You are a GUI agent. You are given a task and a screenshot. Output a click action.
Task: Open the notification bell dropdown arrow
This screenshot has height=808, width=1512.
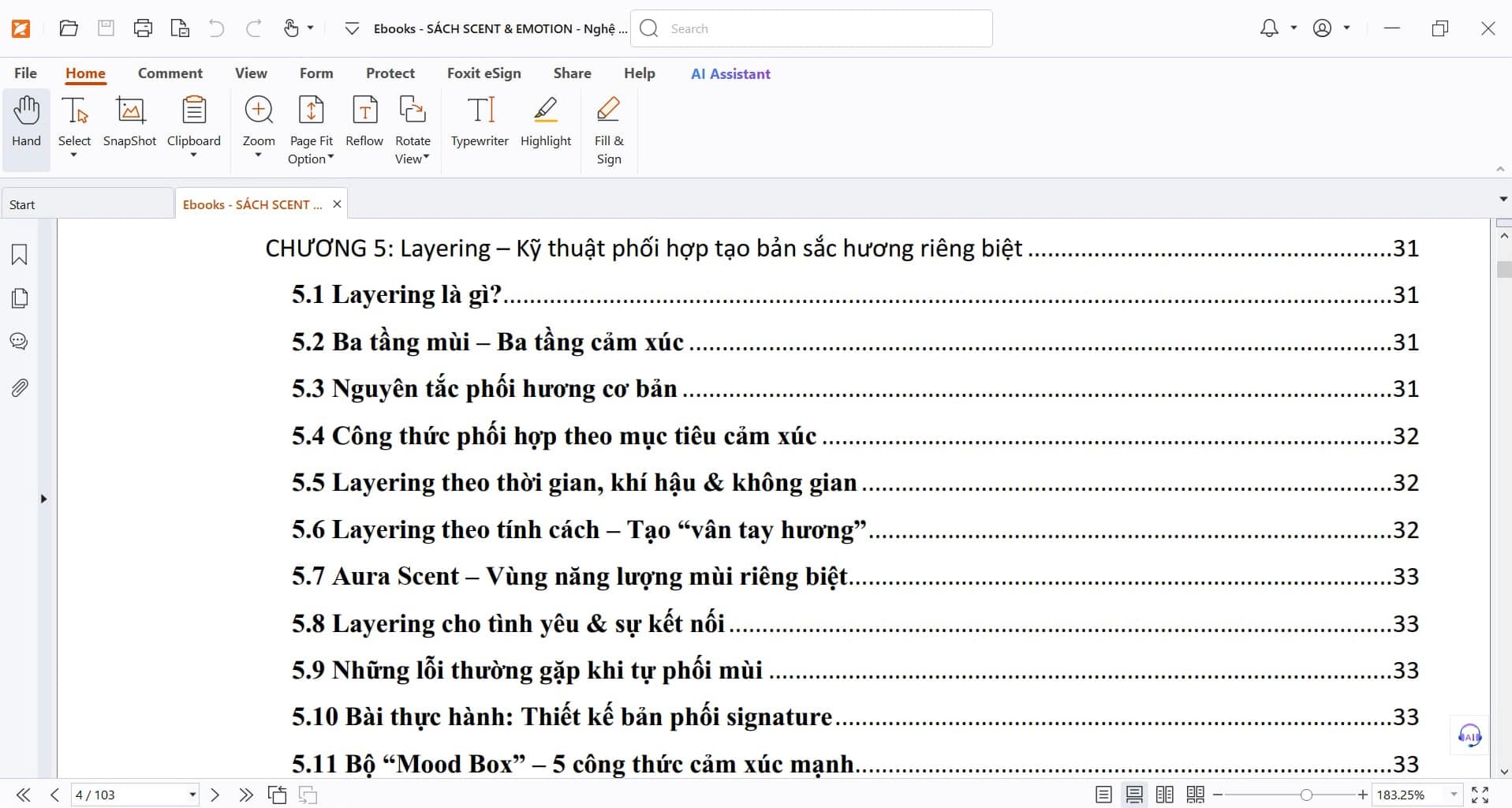pyautogui.click(x=1294, y=28)
